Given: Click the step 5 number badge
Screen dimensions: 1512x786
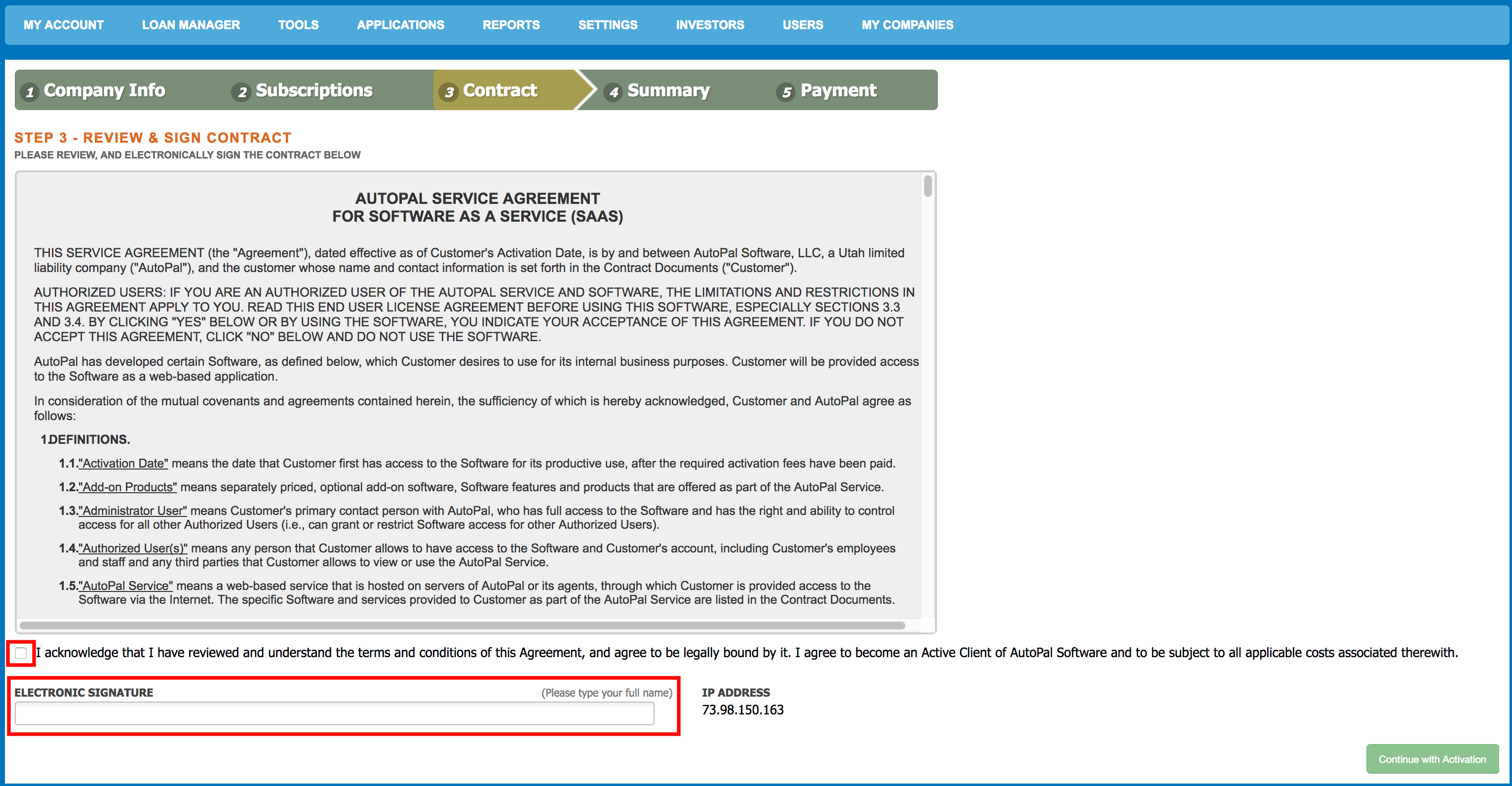Looking at the screenshot, I should (x=786, y=92).
